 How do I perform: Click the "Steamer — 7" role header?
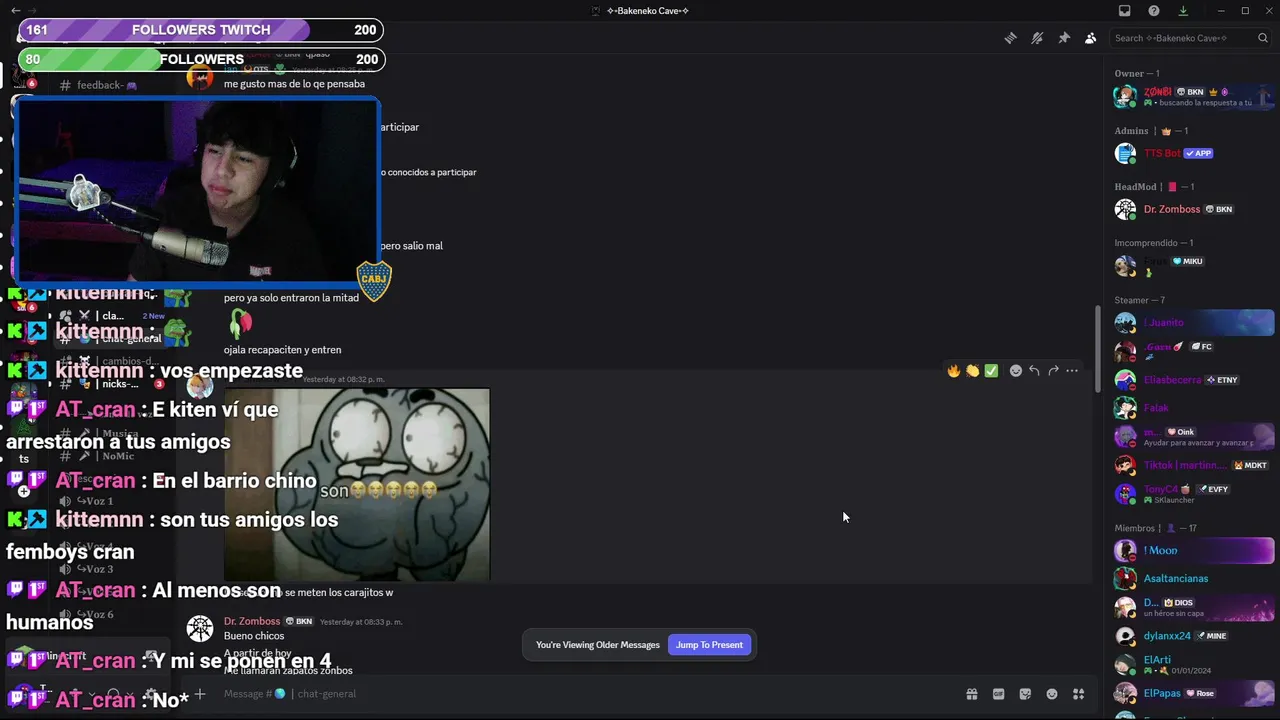(x=1140, y=300)
